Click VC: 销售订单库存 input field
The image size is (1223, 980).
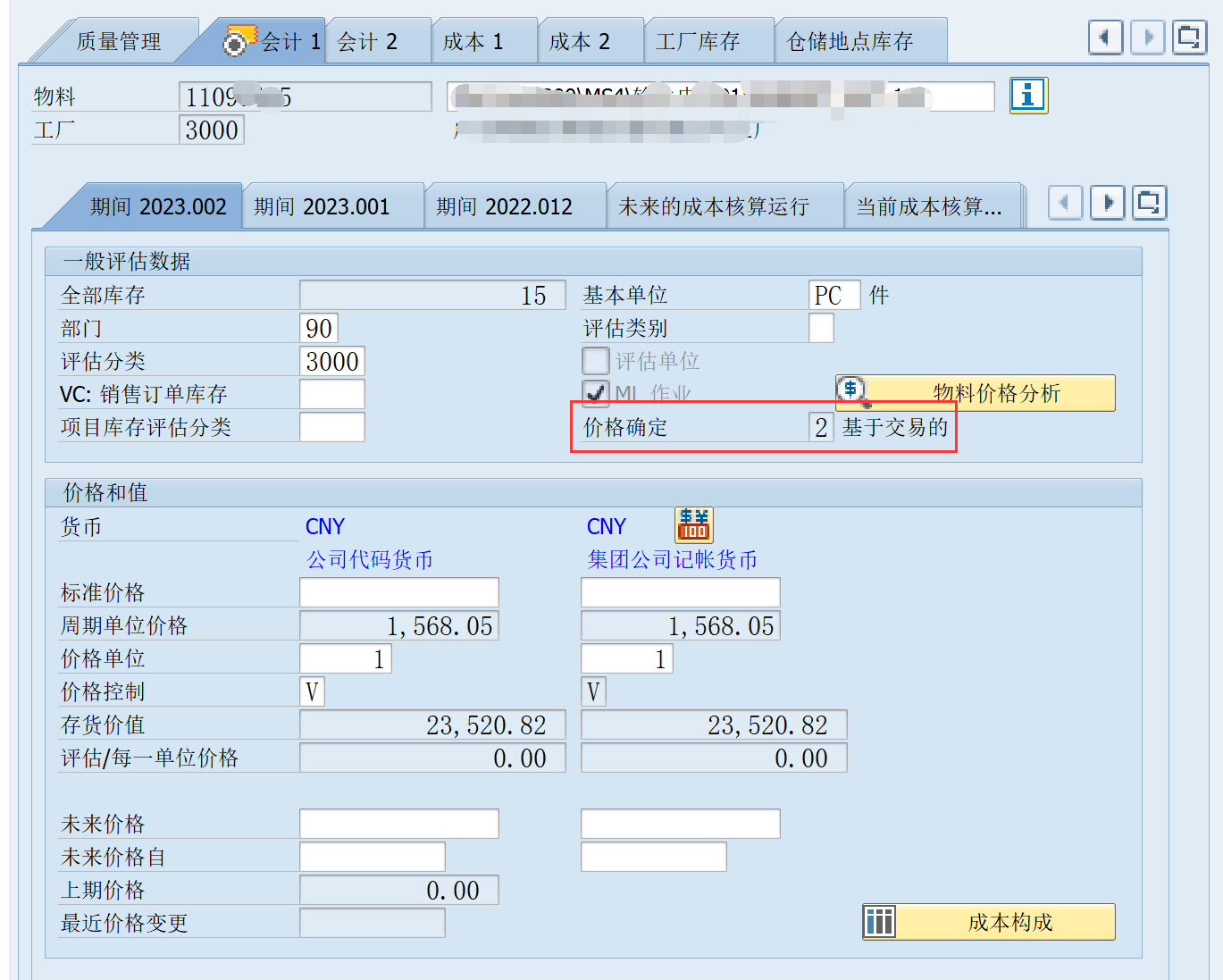332,394
